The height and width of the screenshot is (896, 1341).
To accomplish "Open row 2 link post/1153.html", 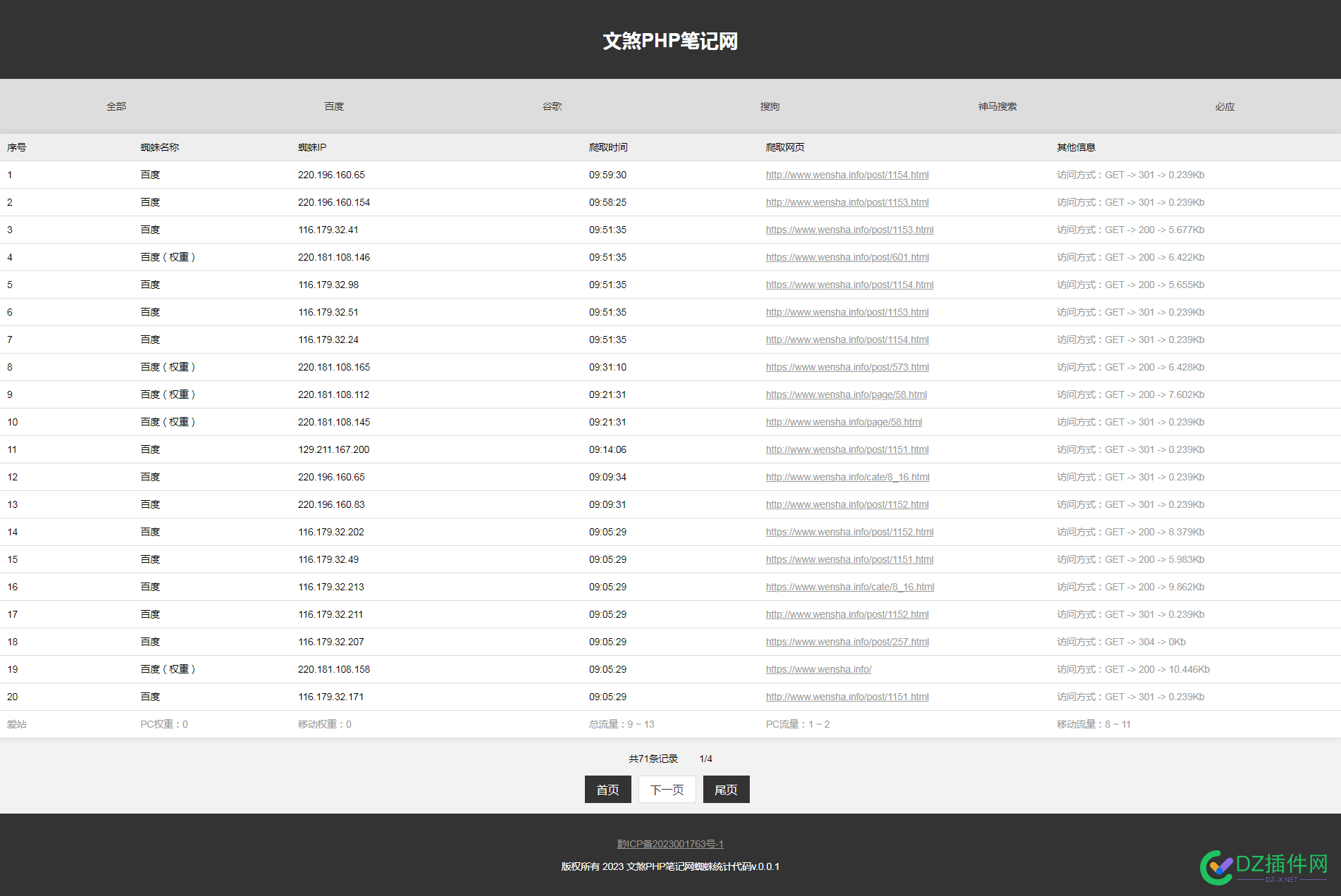I will click(x=847, y=202).
